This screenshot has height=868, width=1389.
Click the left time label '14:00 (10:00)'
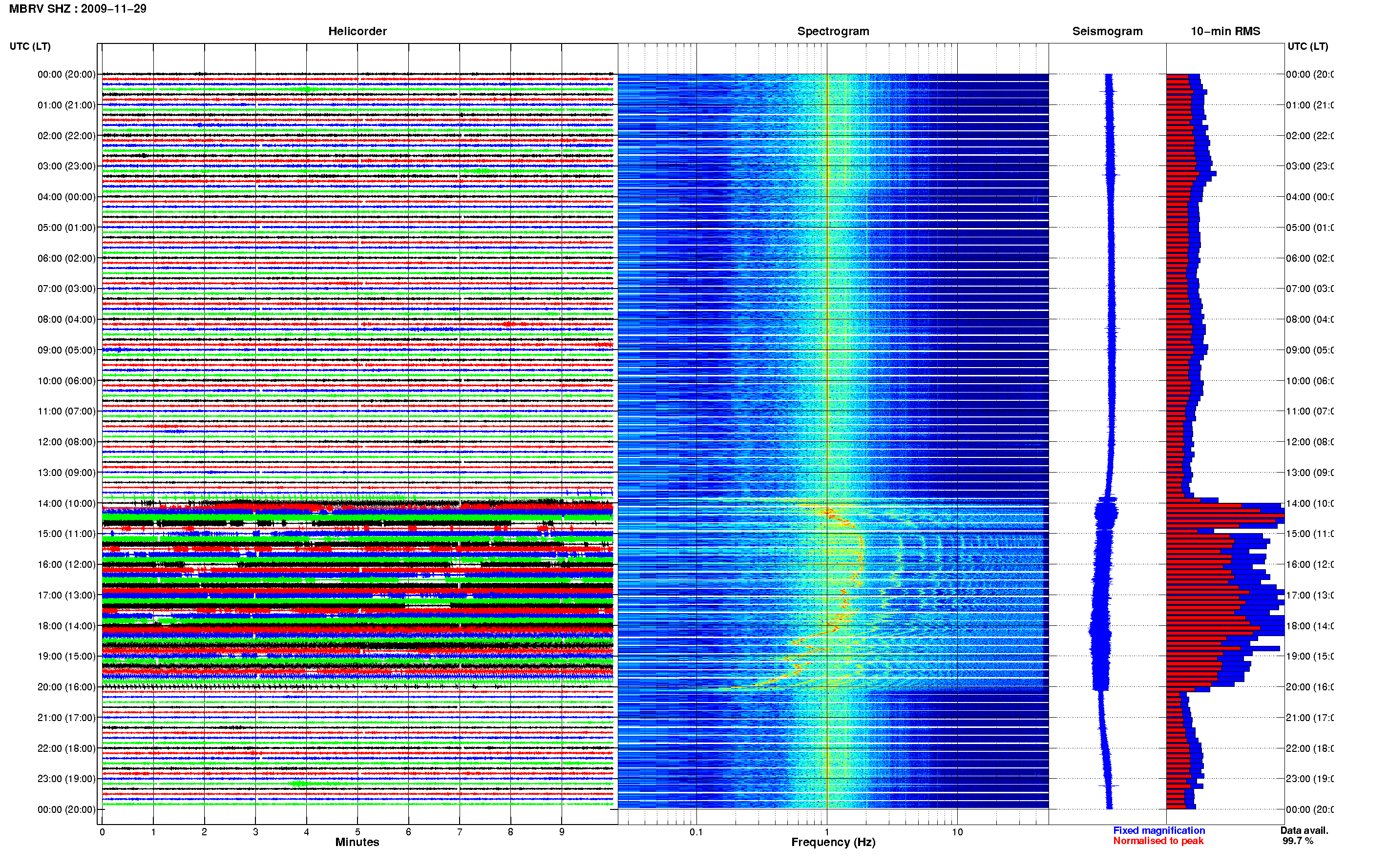pyautogui.click(x=66, y=503)
